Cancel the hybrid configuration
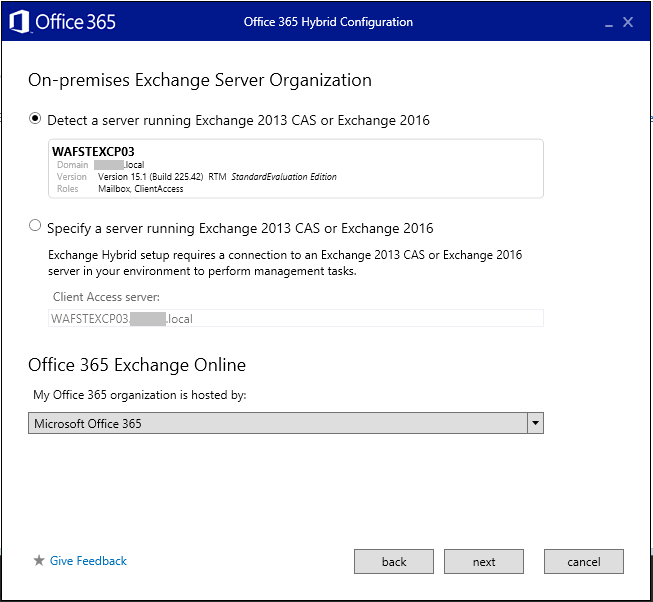The width and height of the screenshot is (653, 602). pos(583,562)
